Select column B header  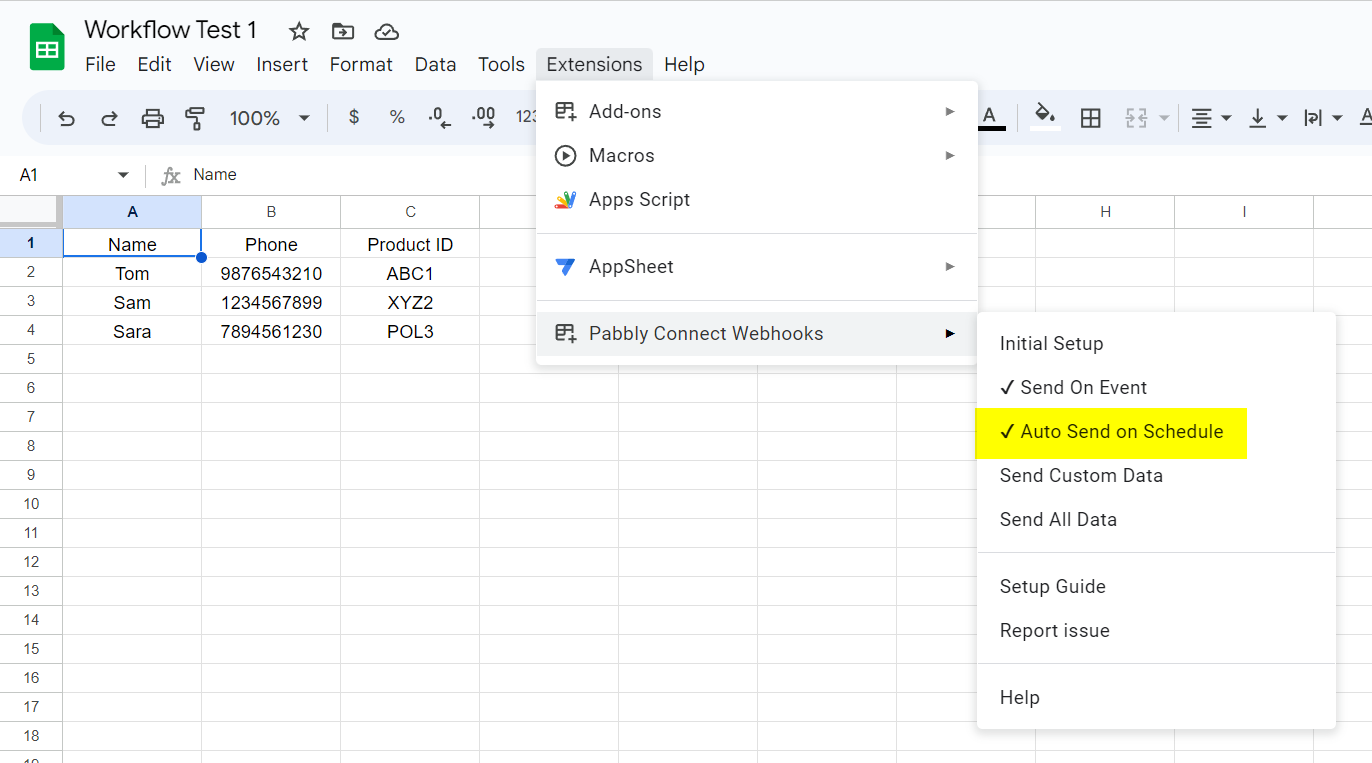pos(271,212)
